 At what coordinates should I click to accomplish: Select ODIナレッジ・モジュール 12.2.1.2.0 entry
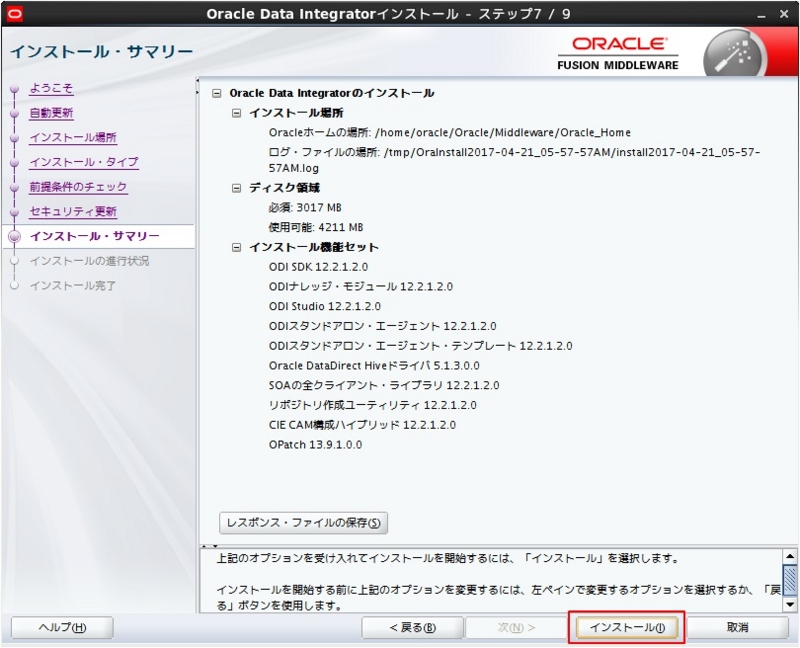tap(361, 287)
